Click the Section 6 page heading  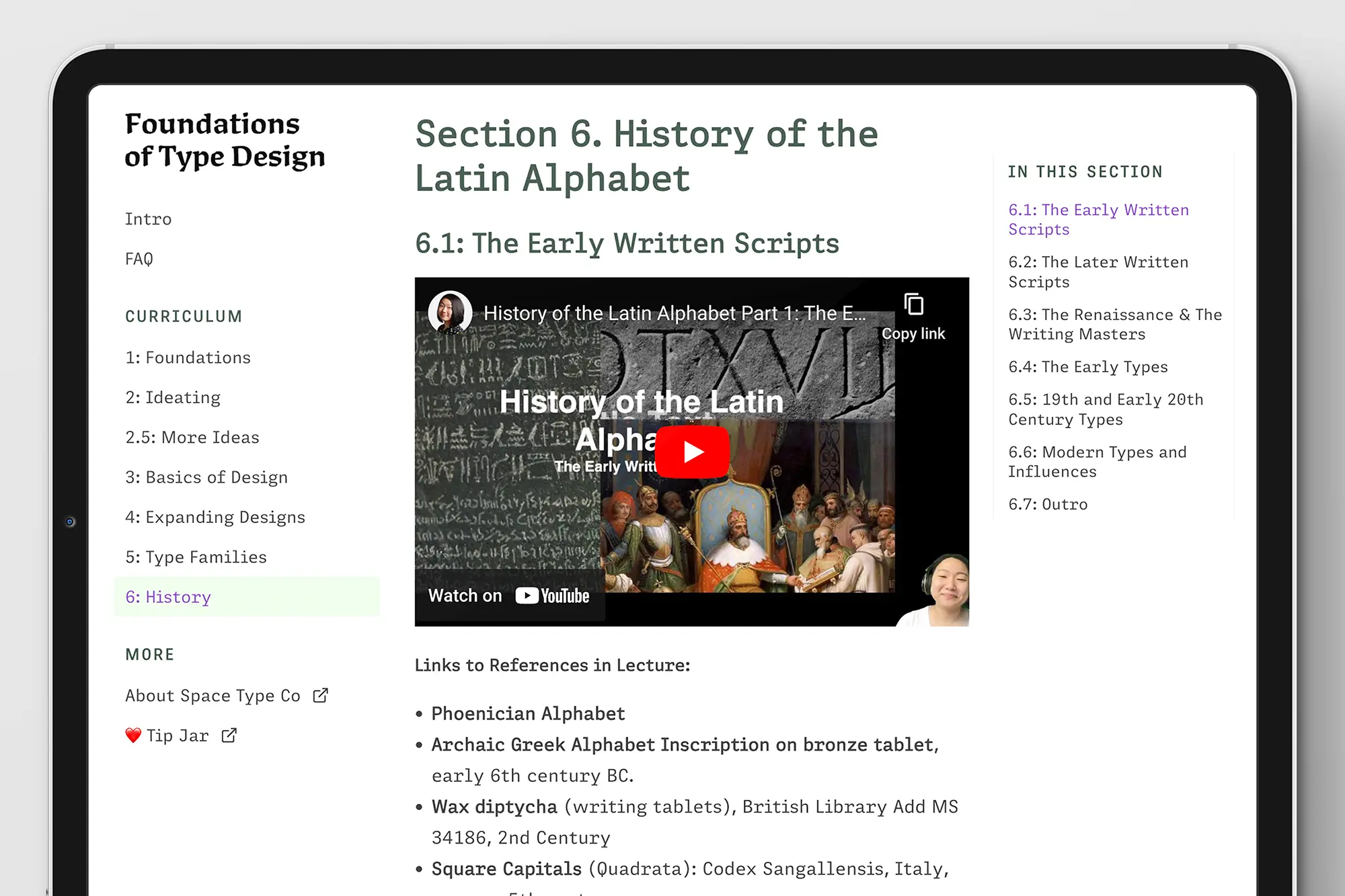click(x=646, y=156)
